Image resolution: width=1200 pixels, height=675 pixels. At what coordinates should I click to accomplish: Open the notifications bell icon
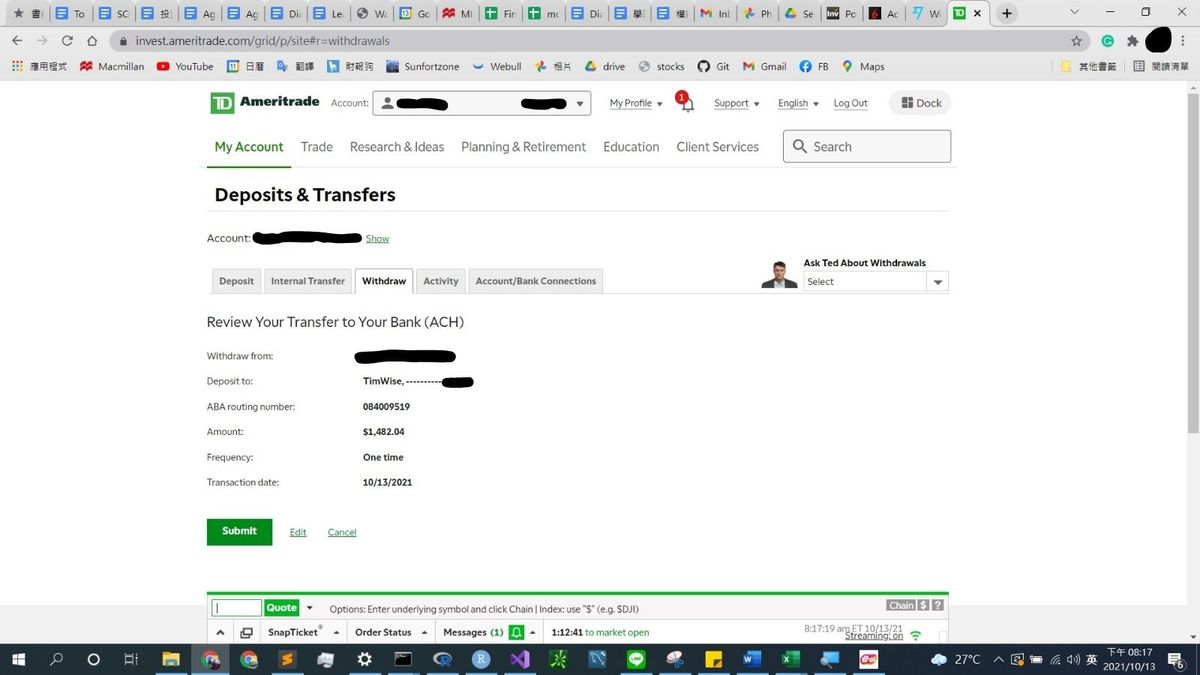687,104
